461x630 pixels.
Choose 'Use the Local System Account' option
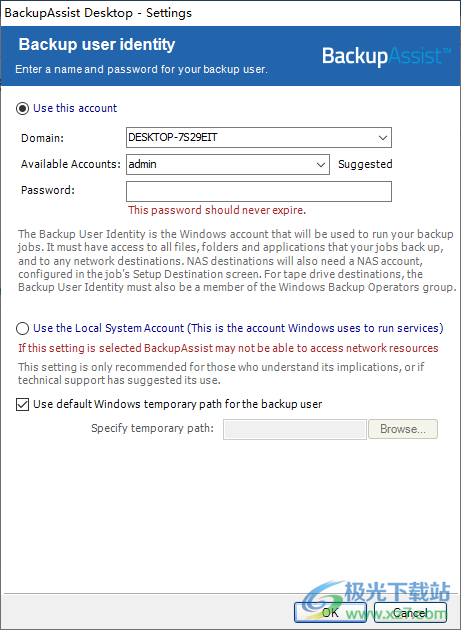pos(23,328)
